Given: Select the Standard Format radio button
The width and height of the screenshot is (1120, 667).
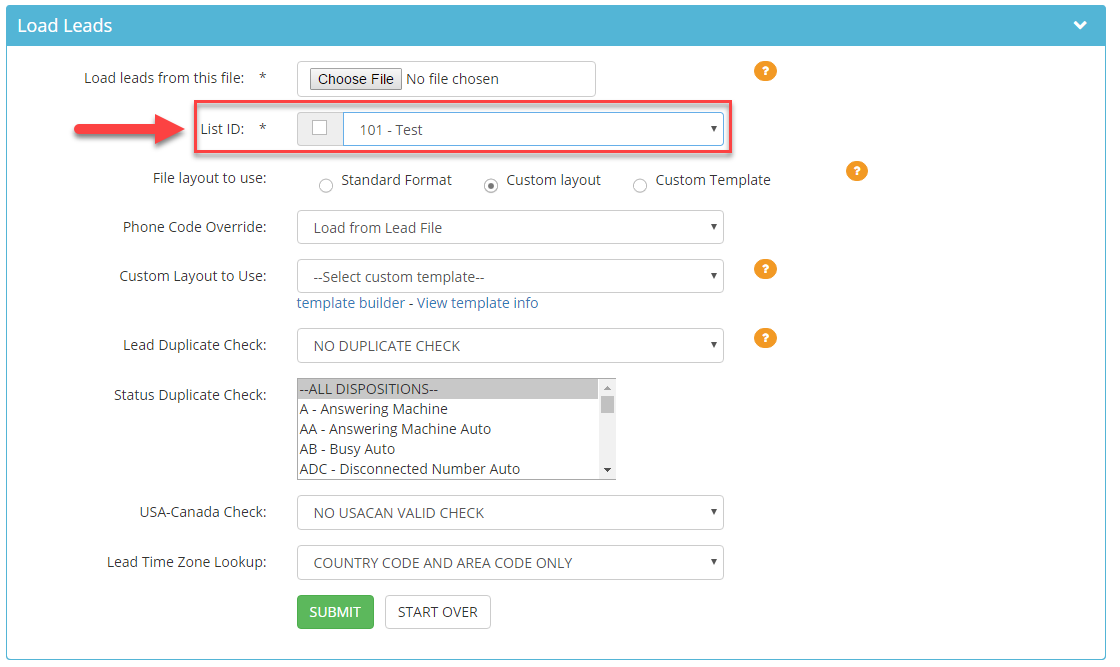Looking at the screenshot, I should click(x=326, y=186).
